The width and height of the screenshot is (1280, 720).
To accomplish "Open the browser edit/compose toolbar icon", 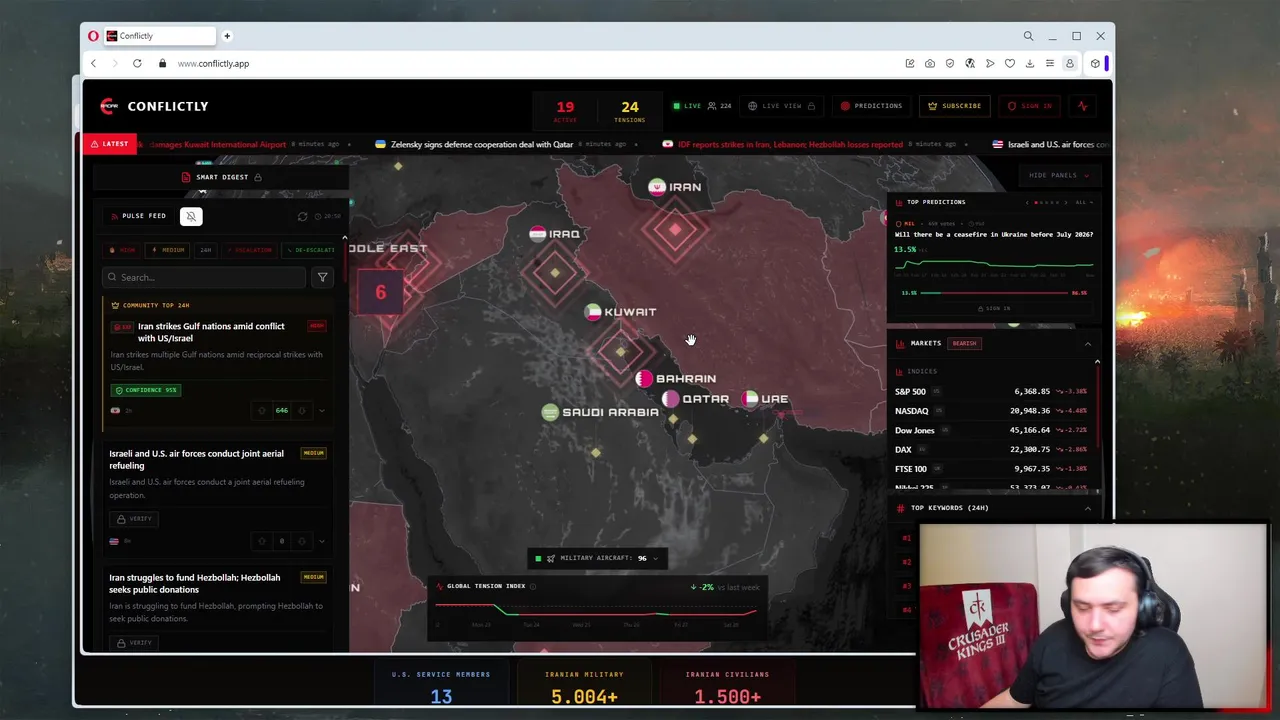I will pos(910,63).
